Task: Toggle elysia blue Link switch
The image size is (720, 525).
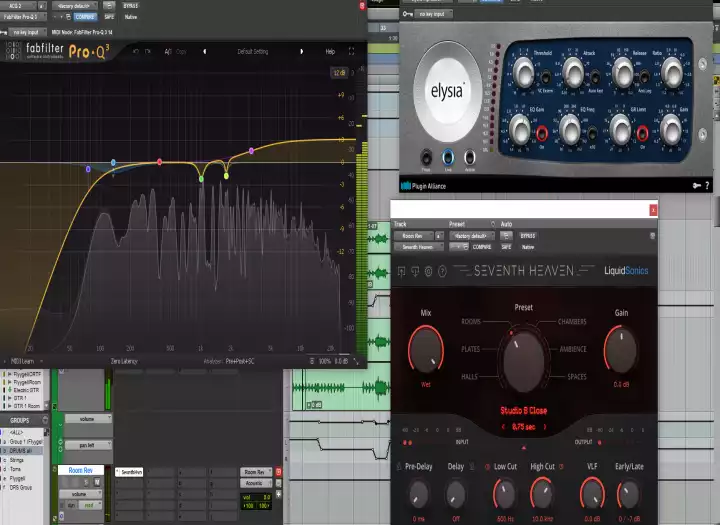Action: pos(448,158)
